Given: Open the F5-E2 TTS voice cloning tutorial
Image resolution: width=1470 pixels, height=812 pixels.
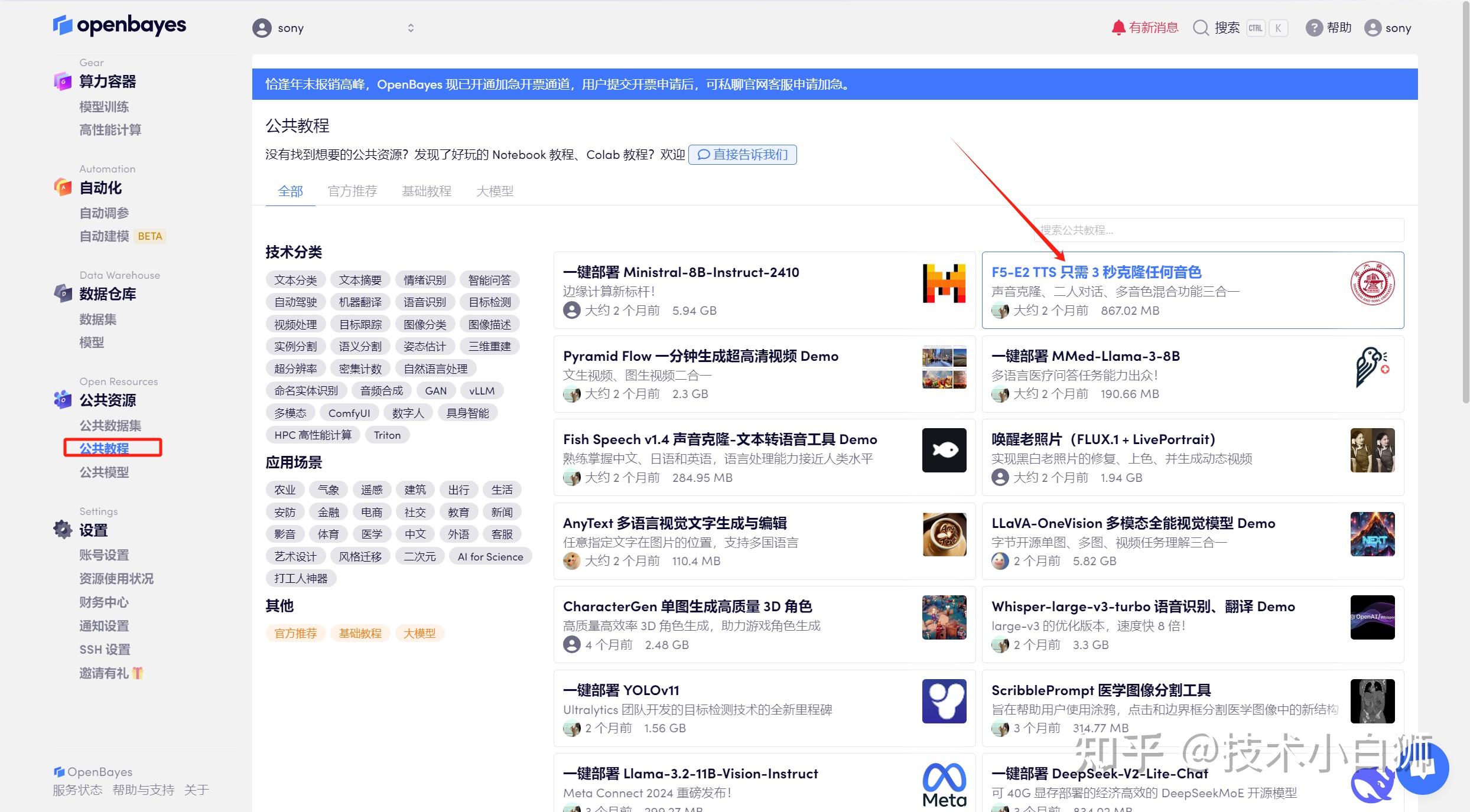Looking at the screenshot, I should pos(1097,272).
